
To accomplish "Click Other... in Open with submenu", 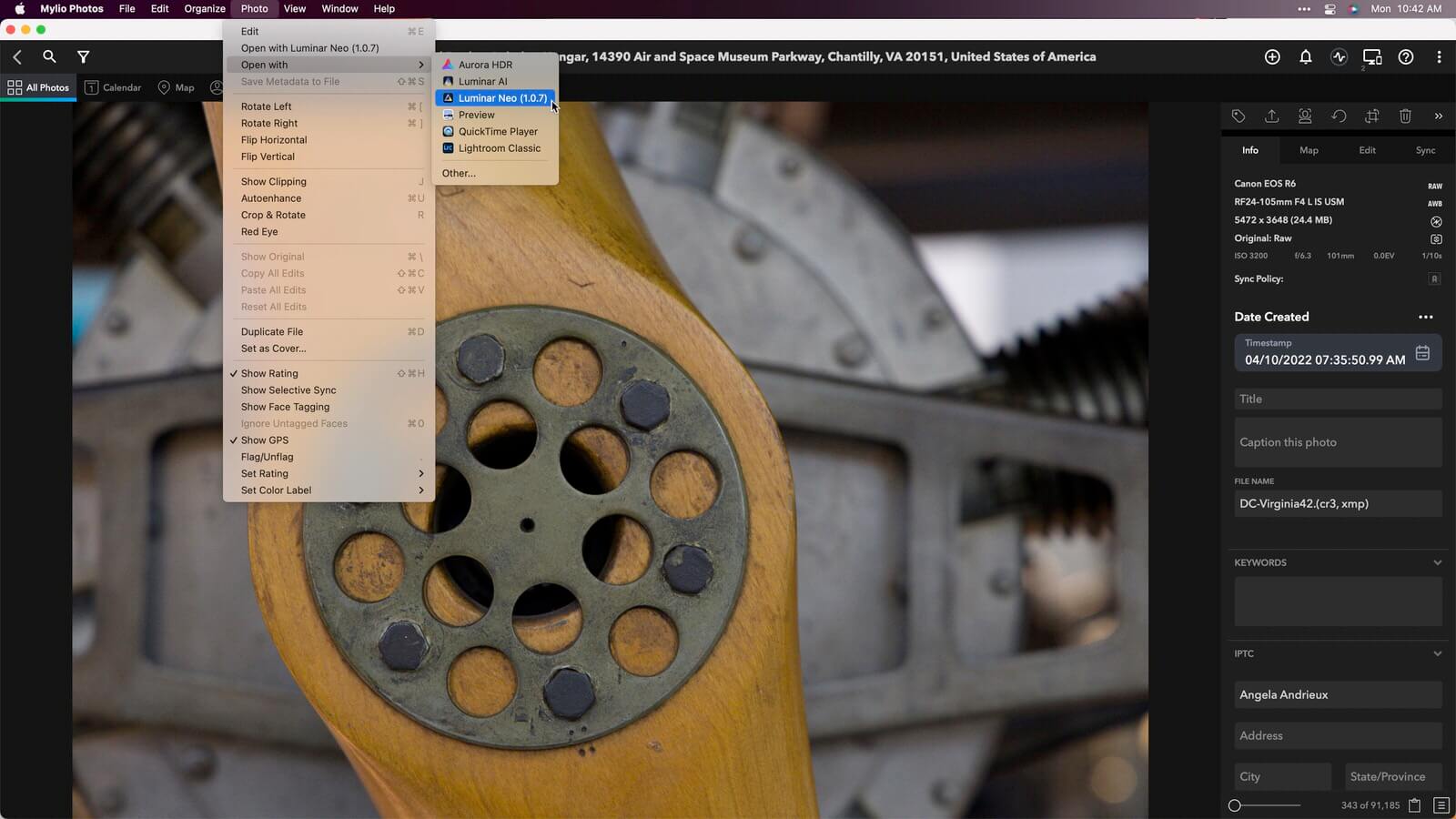I will (x=459, y=173).
